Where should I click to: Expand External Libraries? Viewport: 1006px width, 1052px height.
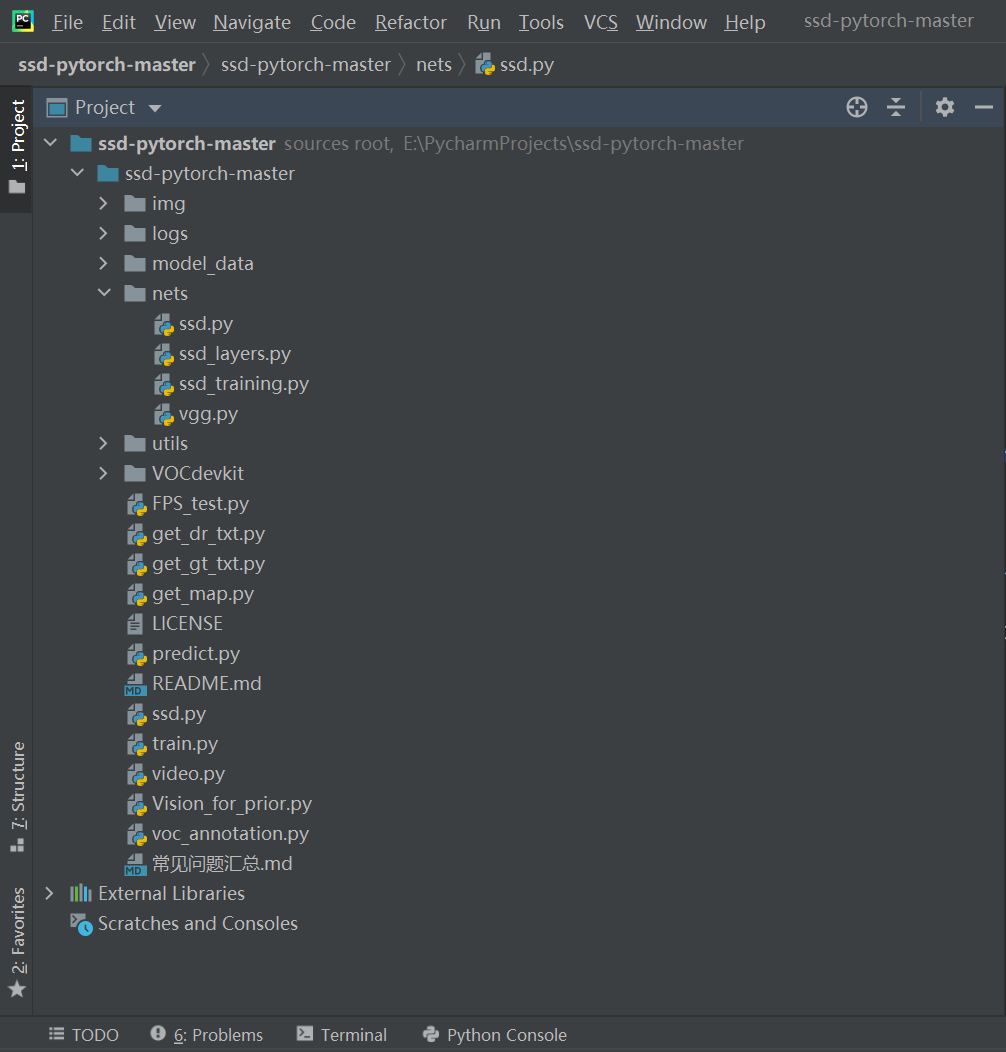pyautogui.click(x=49, y=893)
